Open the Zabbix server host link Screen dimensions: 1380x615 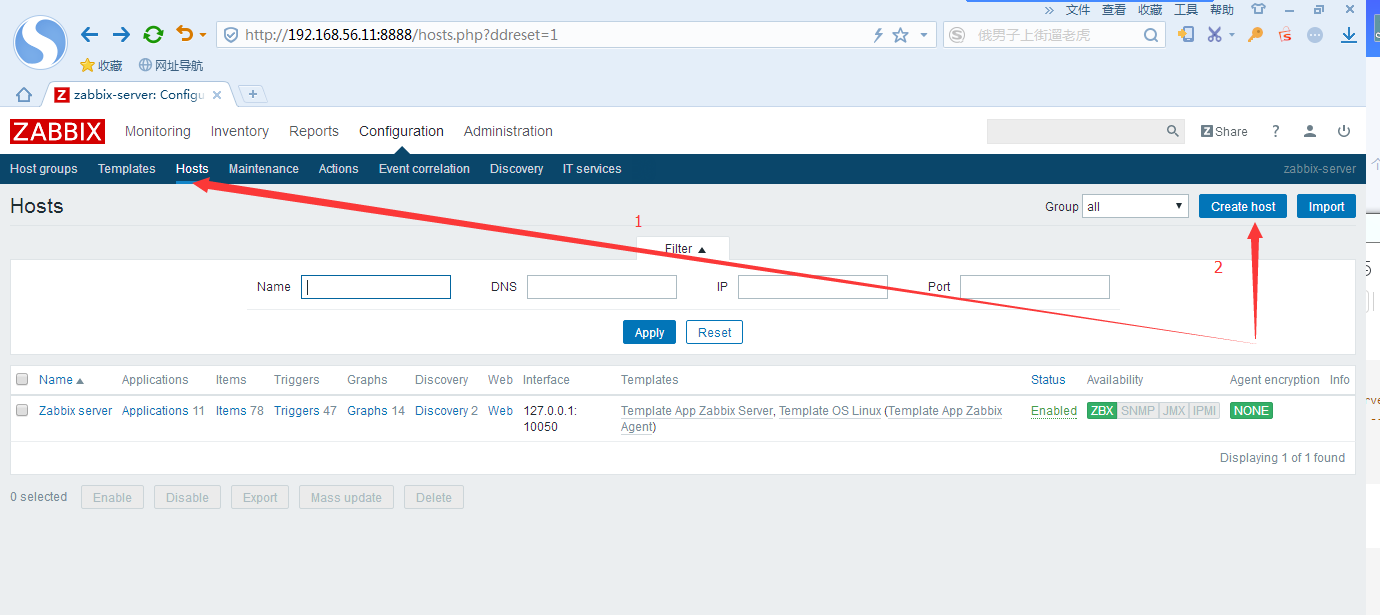(76, 411)
